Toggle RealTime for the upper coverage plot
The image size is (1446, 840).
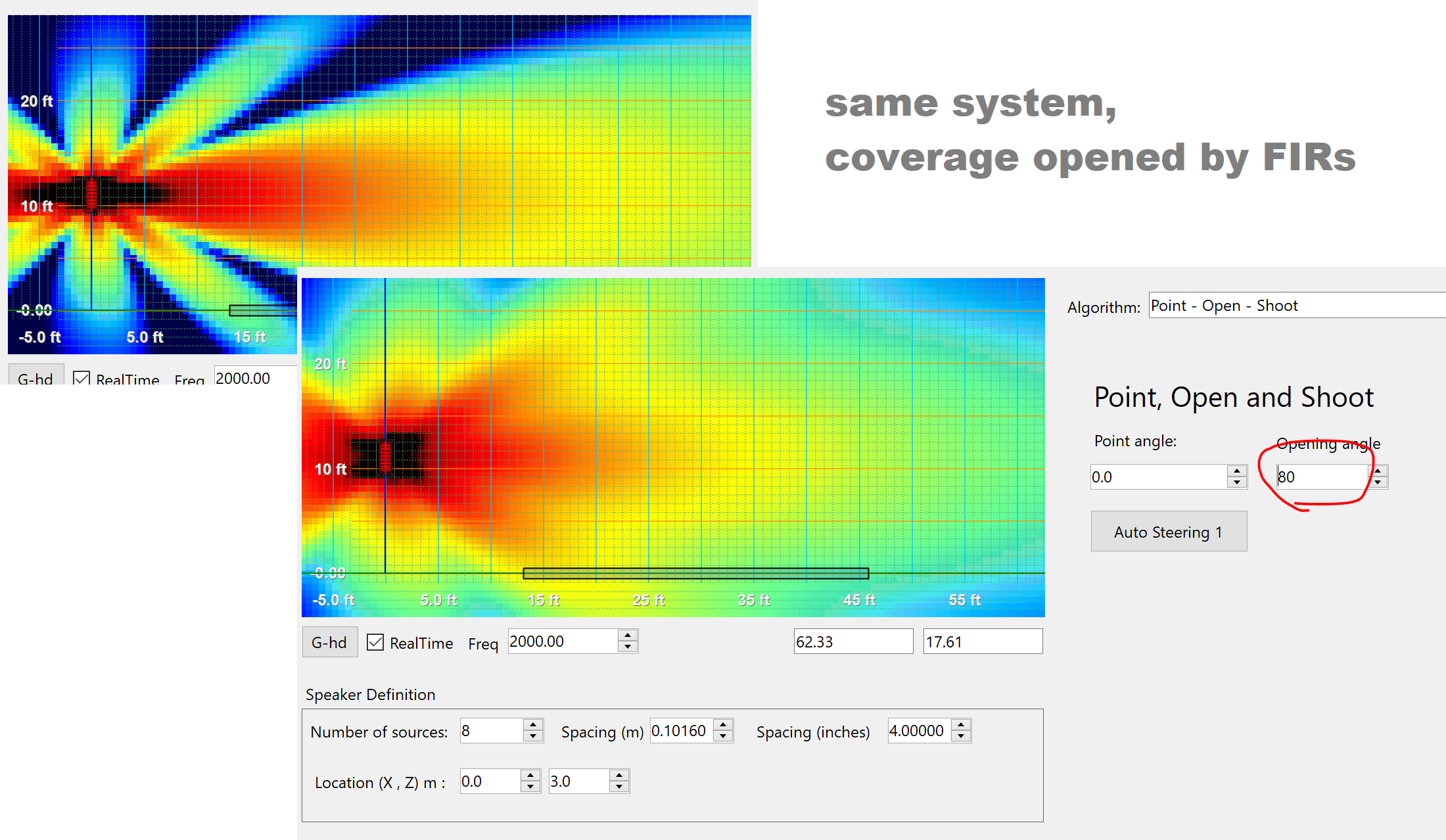[81, 379]
